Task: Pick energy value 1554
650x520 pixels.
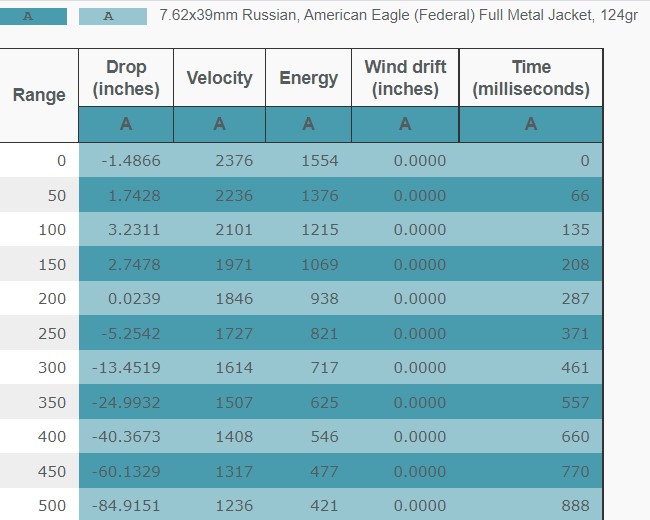Action: 320,161
